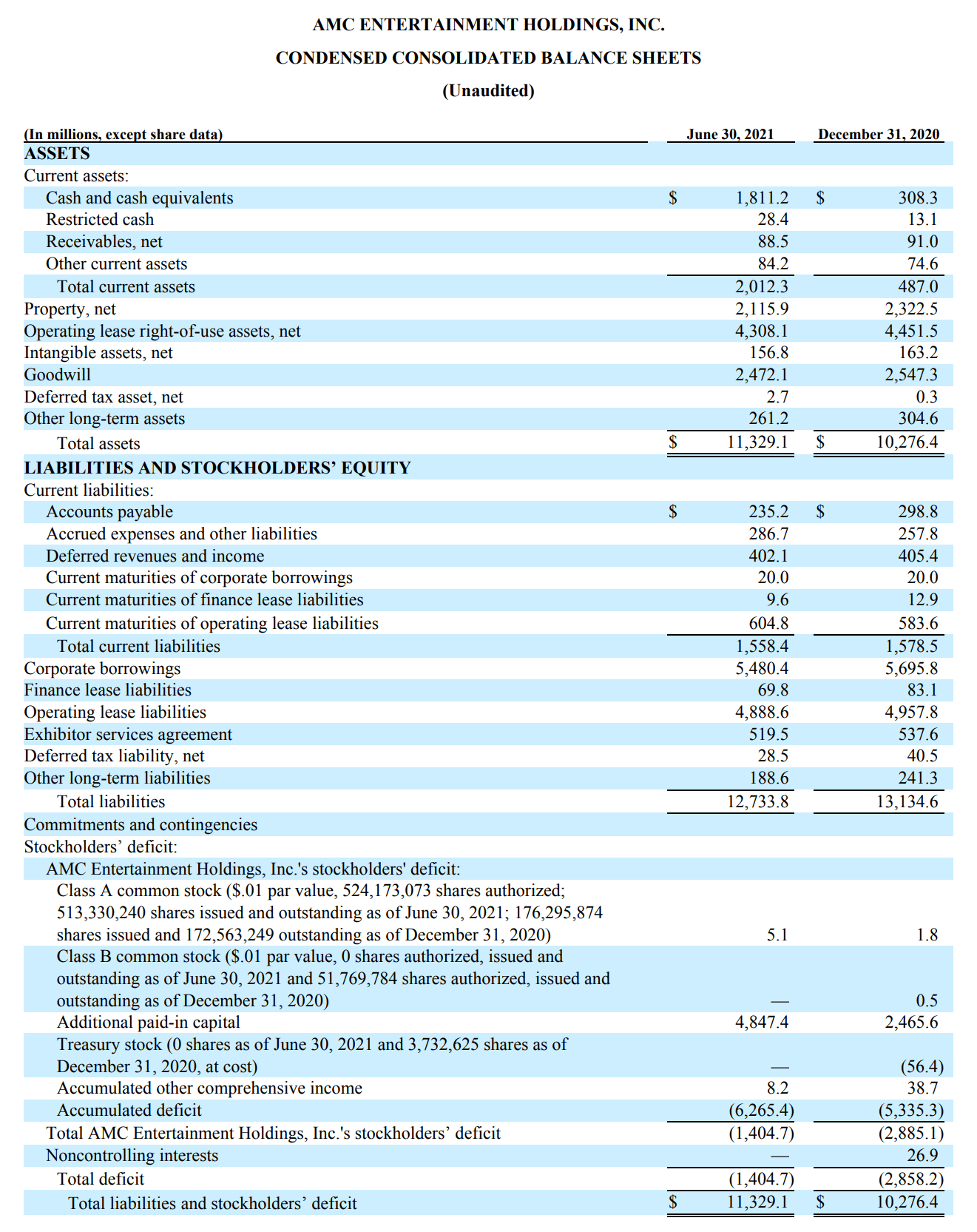Click the 'Deferred tax asset, net' label
The height and width of the screenshot is (1232, 977).
(104, 397)
